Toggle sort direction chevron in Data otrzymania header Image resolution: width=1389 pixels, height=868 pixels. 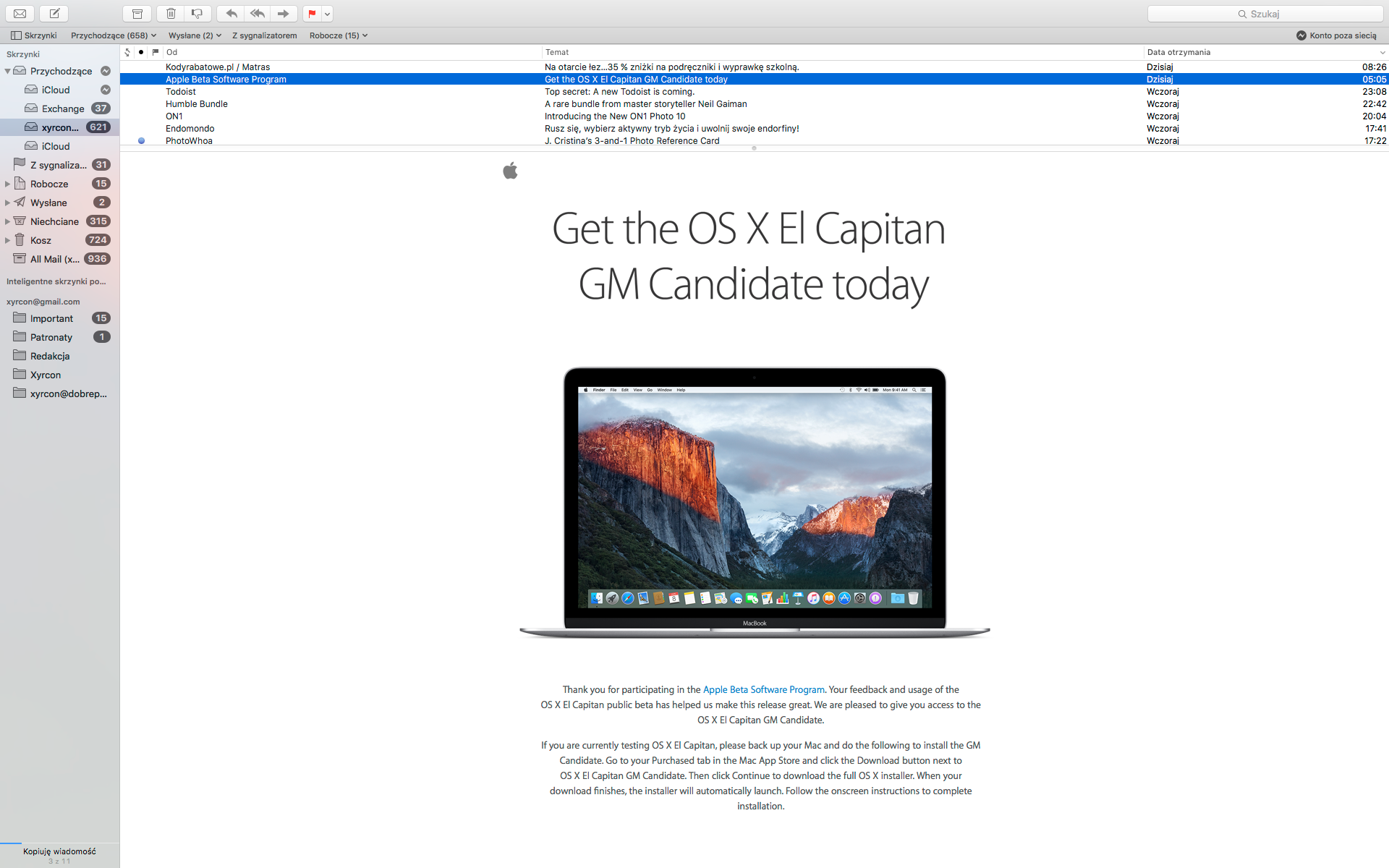tap(1382, 52)
